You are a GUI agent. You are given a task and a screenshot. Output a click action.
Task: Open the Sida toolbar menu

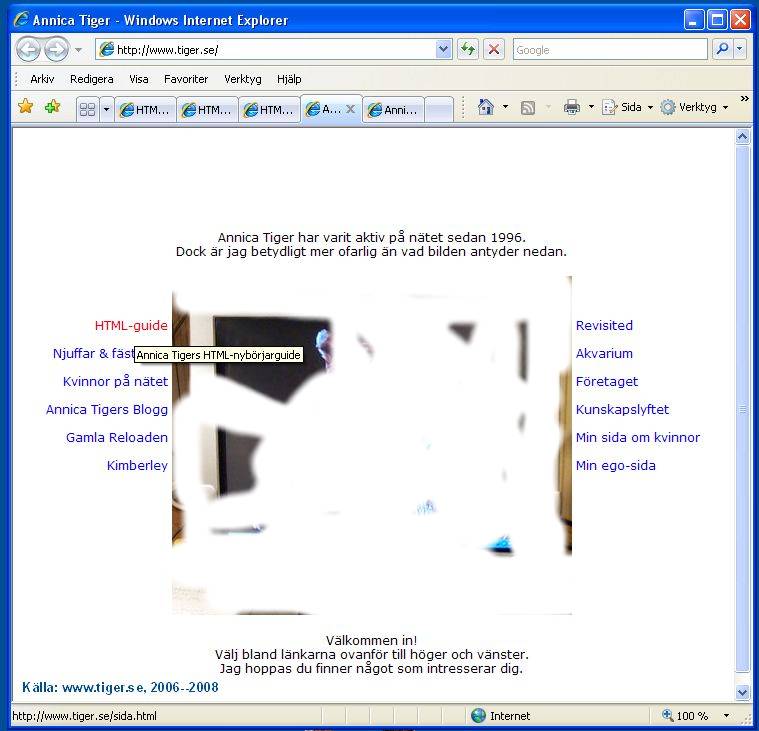[627, 107]
